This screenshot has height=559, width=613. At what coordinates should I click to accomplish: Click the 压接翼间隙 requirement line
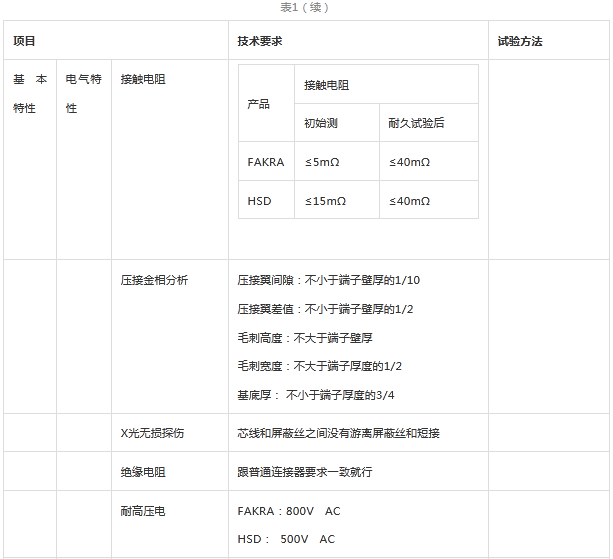[x=328, y=280]
